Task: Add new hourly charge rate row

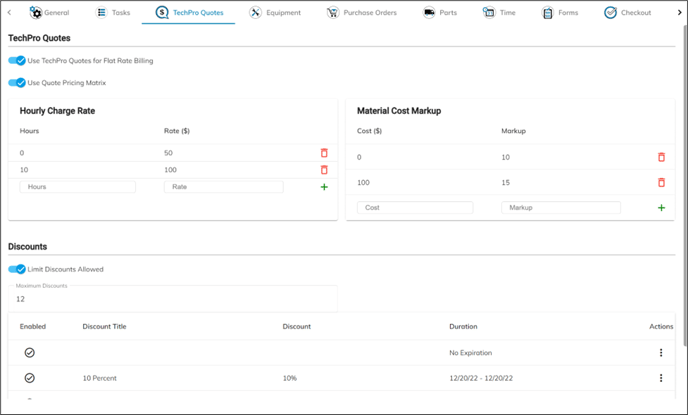Action: (x=324, y=187)
